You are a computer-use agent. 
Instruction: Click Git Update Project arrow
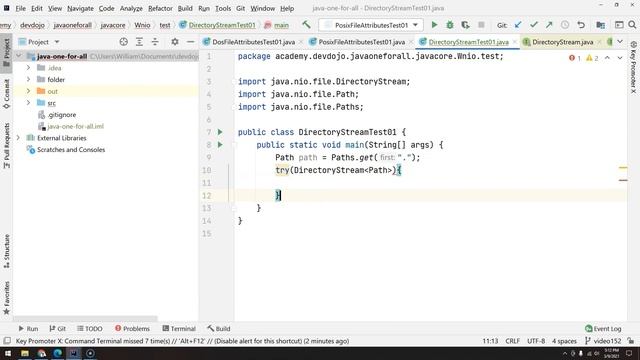(518, 25)
